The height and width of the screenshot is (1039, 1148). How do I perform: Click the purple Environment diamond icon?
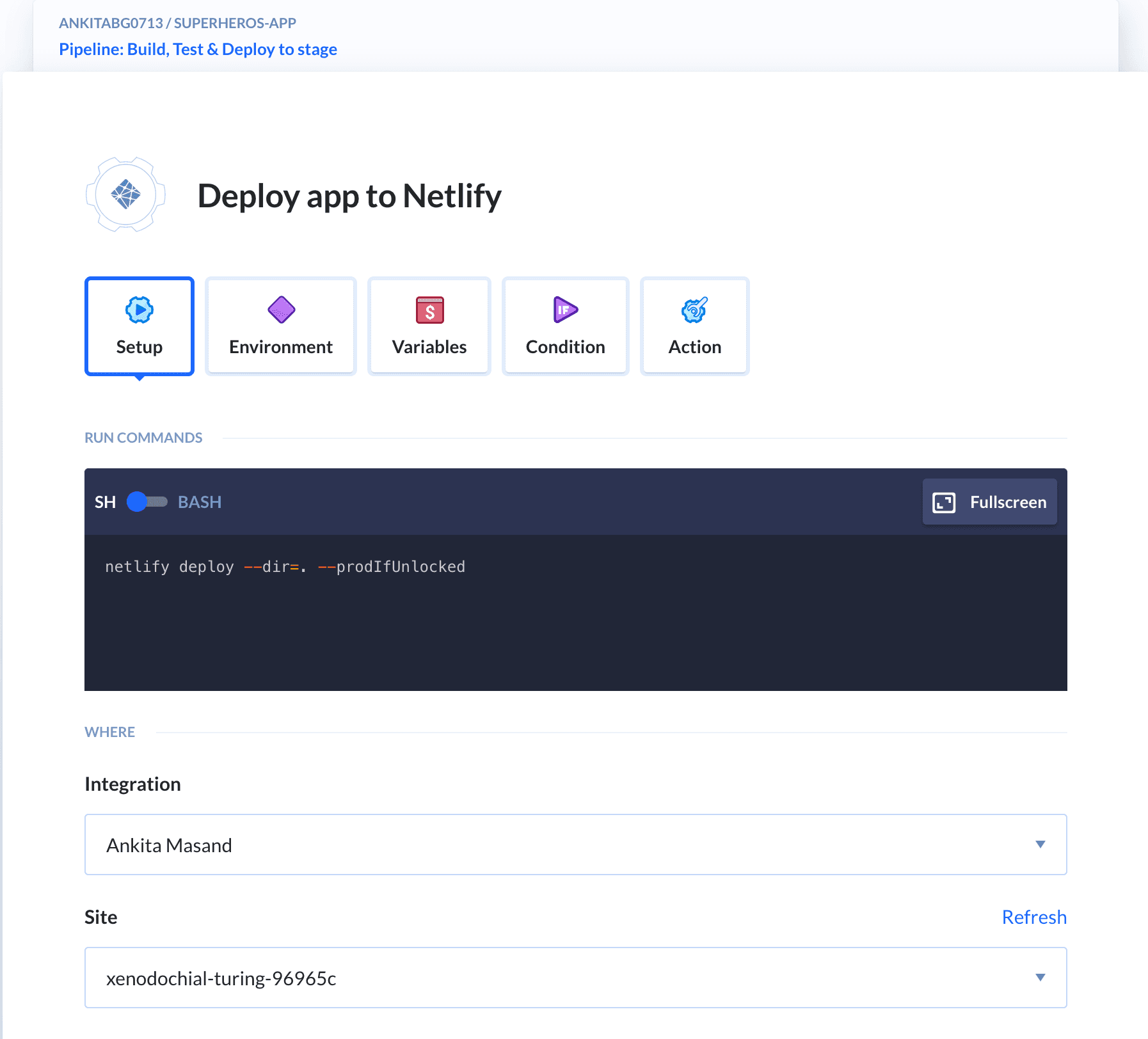[x=280, y=310]
